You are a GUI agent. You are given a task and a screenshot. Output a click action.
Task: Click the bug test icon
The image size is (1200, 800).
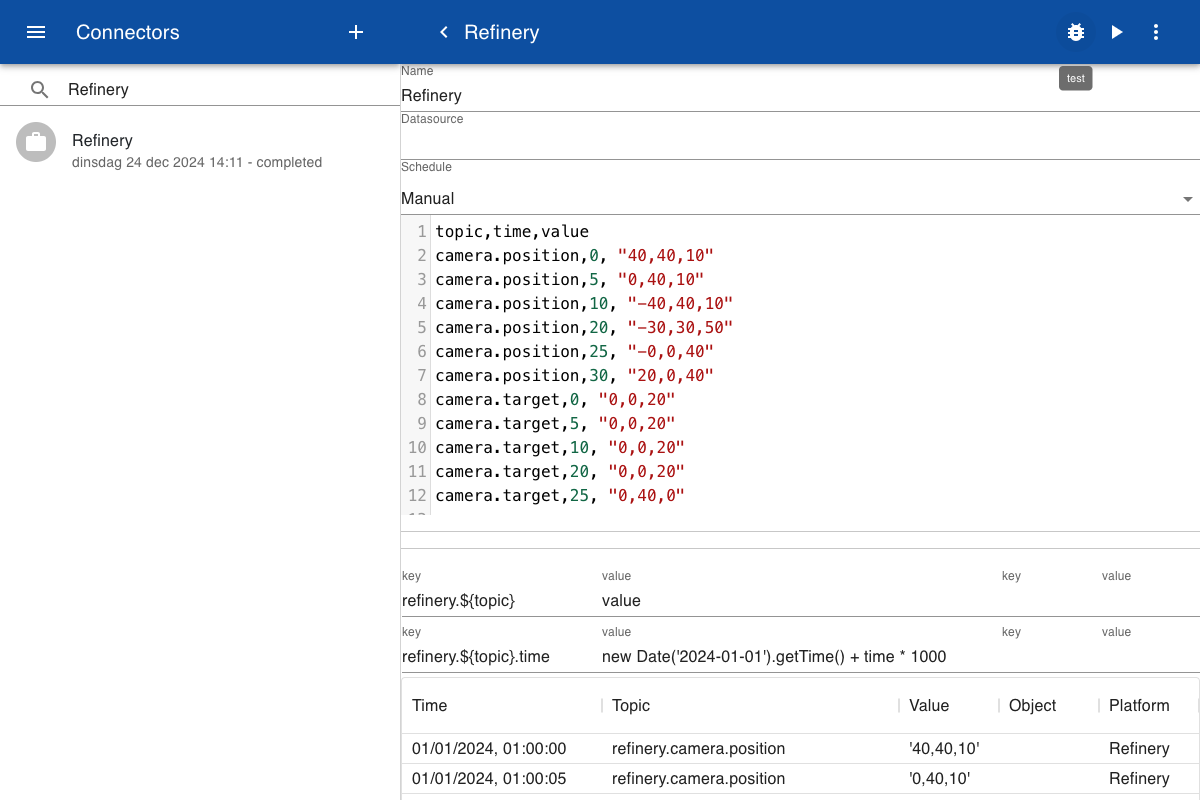pos(1076,32)
